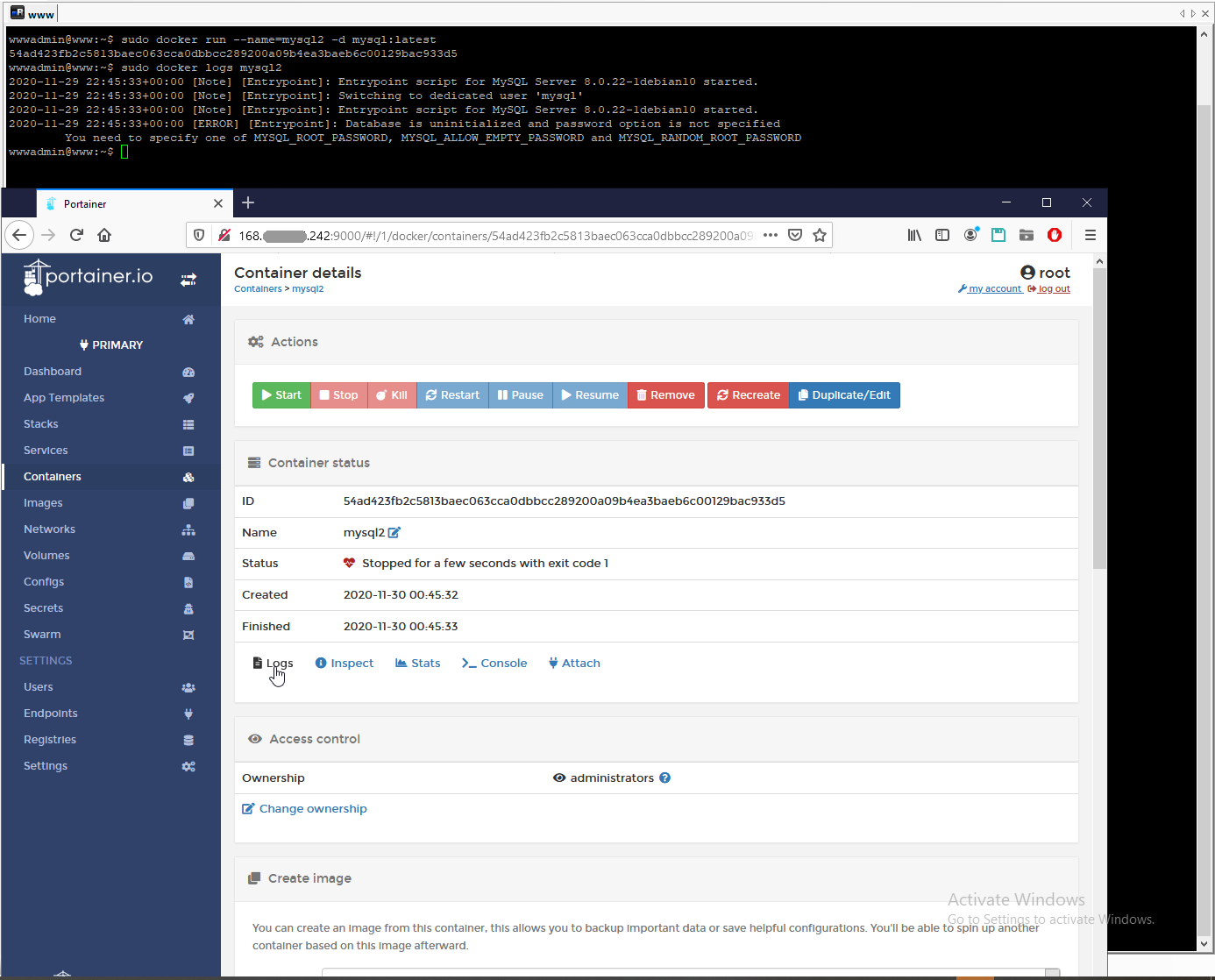Click the terminal window scrollbar down arrow
This screenshot has height=980, width=1215.
coord(1204,944)
